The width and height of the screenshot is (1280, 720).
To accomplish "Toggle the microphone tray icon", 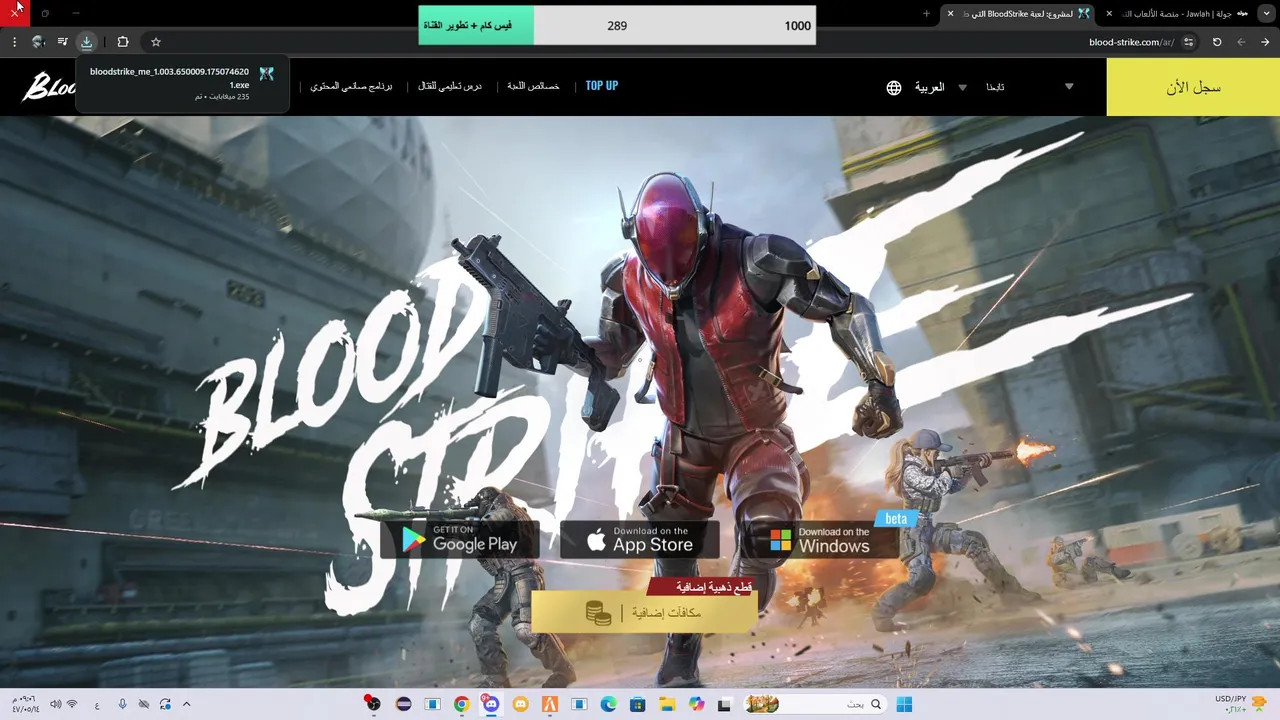I will coord(122,704).
